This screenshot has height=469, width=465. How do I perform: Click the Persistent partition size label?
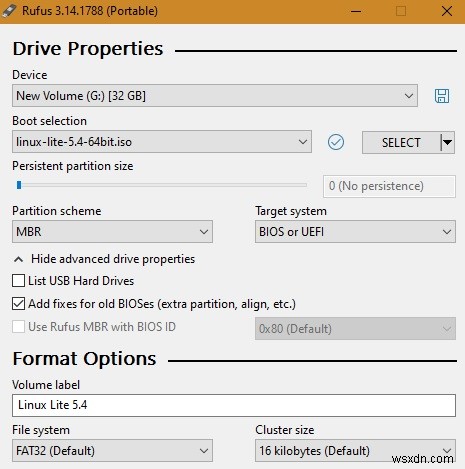73,166
